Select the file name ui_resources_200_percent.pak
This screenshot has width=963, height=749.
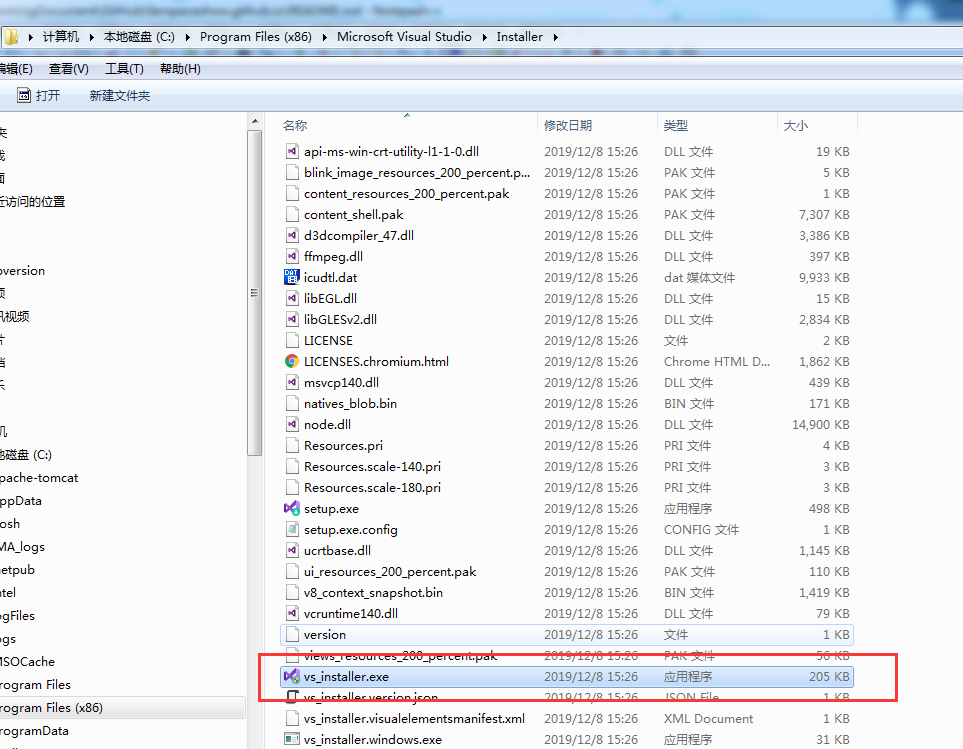click(390, 572)
